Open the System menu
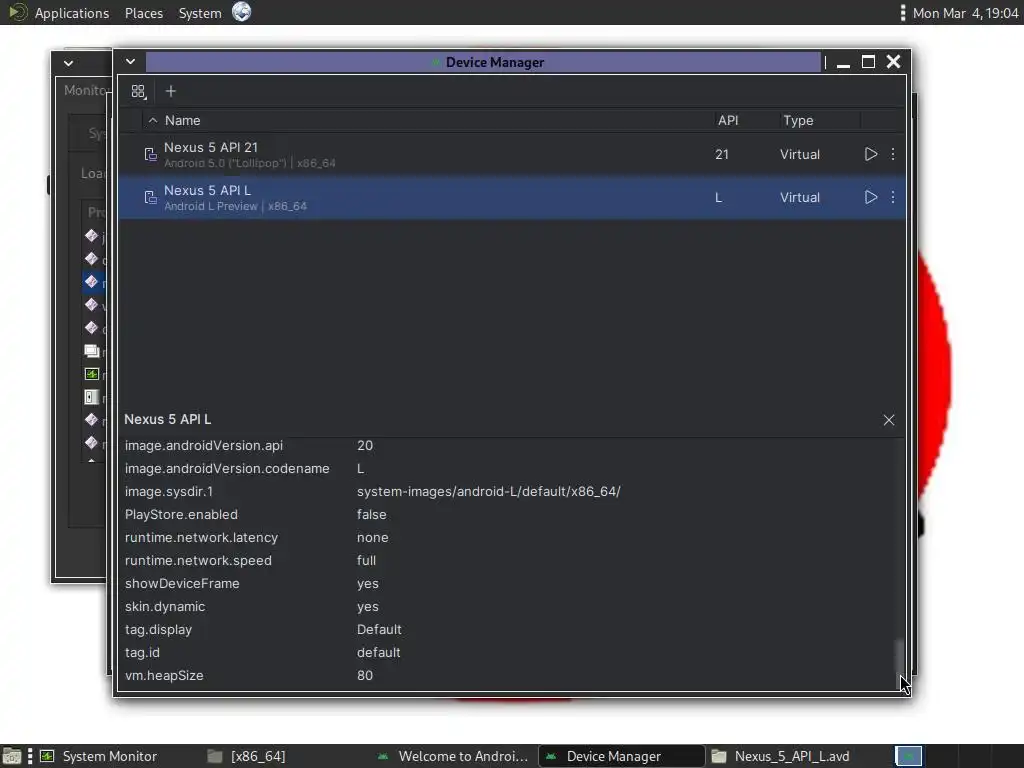The width and height of the screenshot is (1024, 768). click(x=200, y=13)
